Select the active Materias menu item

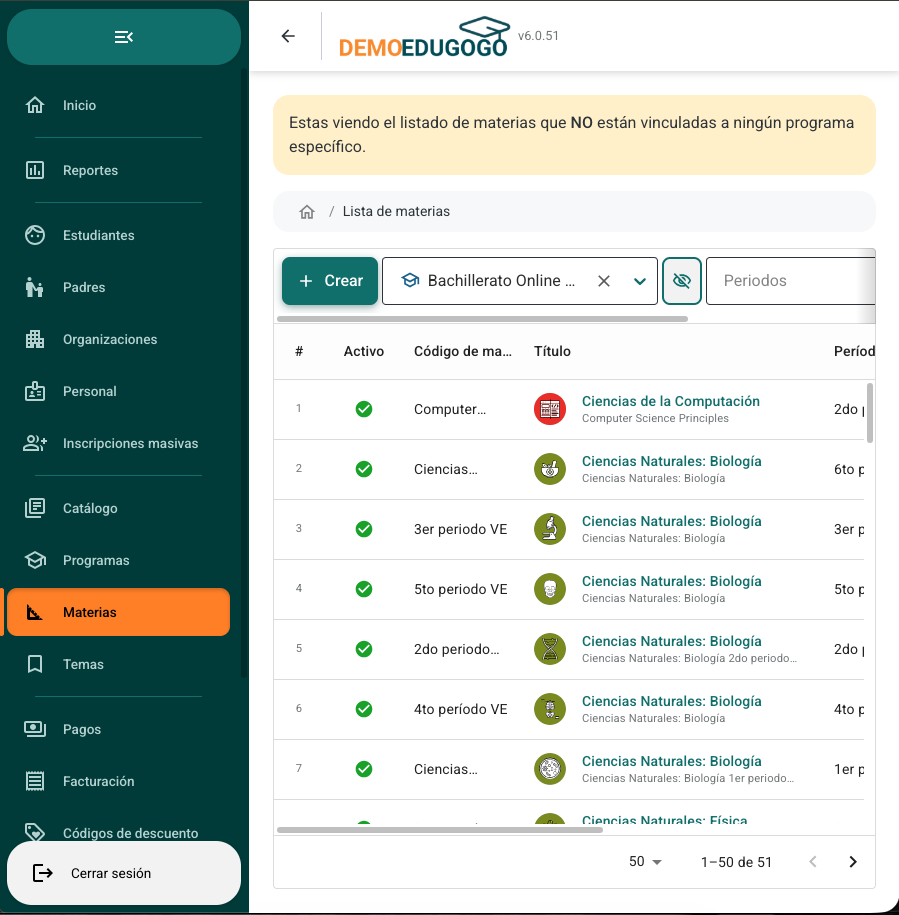[118, 612]
